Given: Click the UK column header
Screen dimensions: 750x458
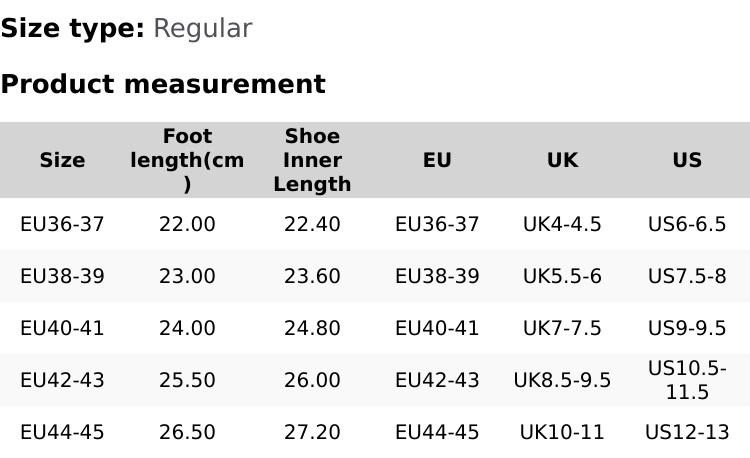Looking at the screenshot, I should click(562, 160).
